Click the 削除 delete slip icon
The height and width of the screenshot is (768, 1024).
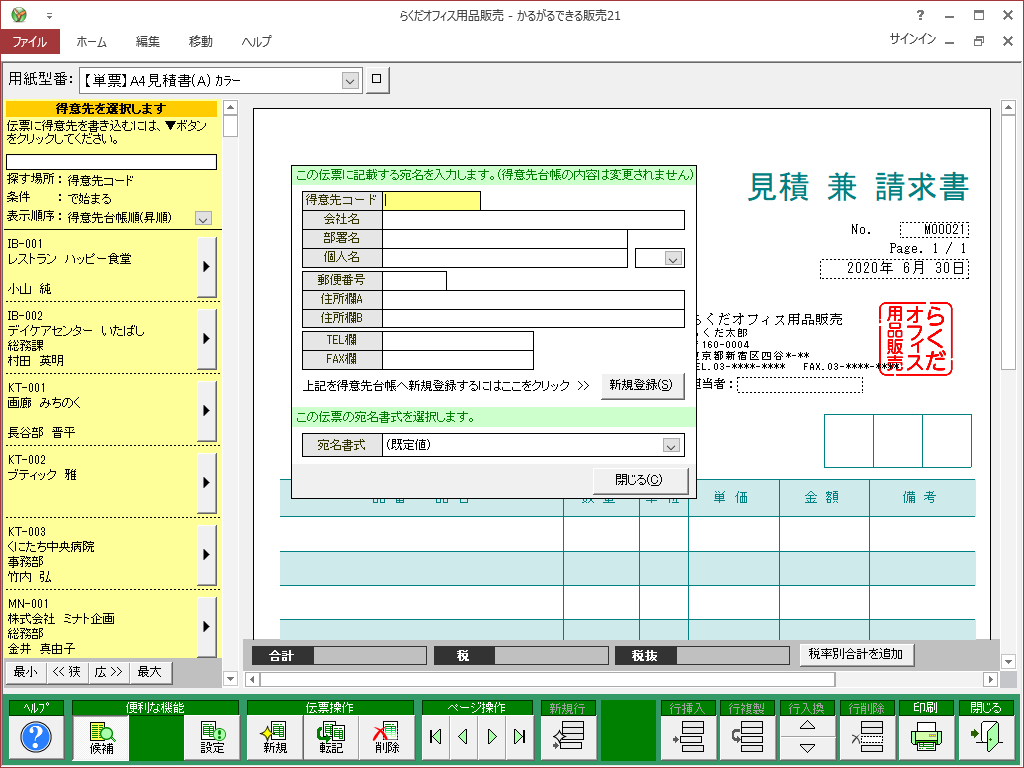[x=387, y=738]
